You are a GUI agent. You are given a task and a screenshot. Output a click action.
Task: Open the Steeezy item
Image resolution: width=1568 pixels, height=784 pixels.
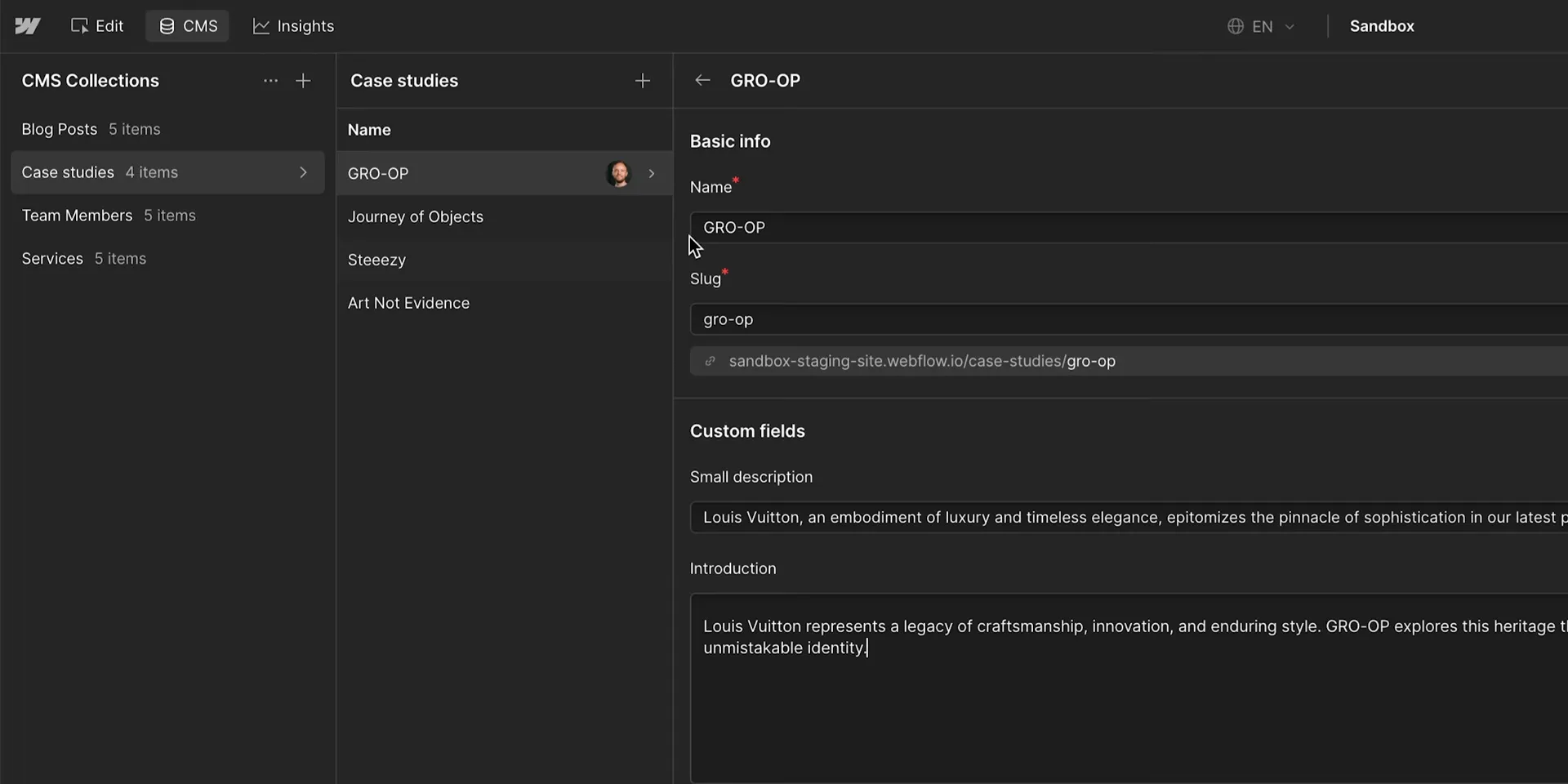[x=505, y=260]
